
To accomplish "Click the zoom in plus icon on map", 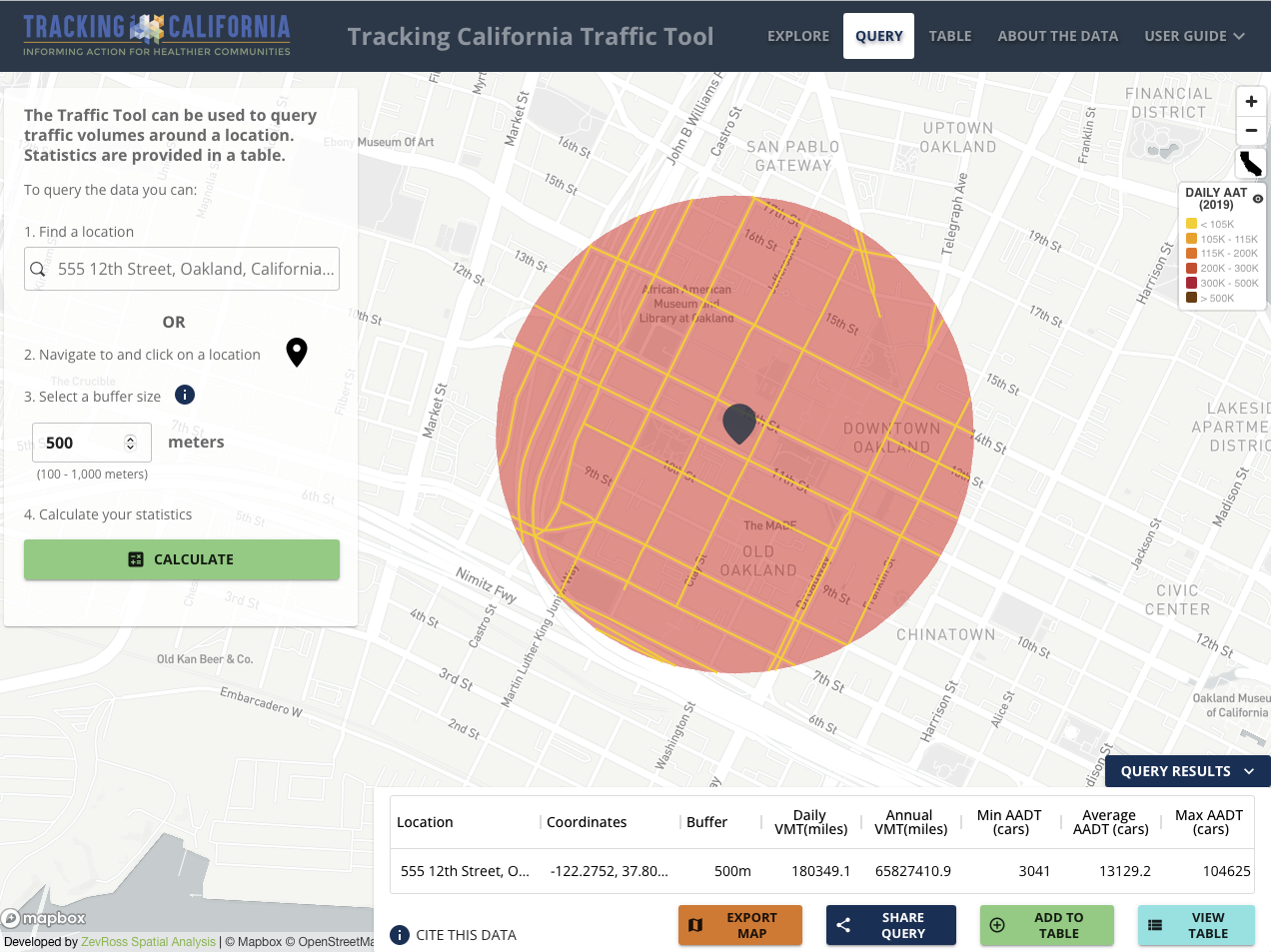I will pyautogui.click(x=1251, y=101).
